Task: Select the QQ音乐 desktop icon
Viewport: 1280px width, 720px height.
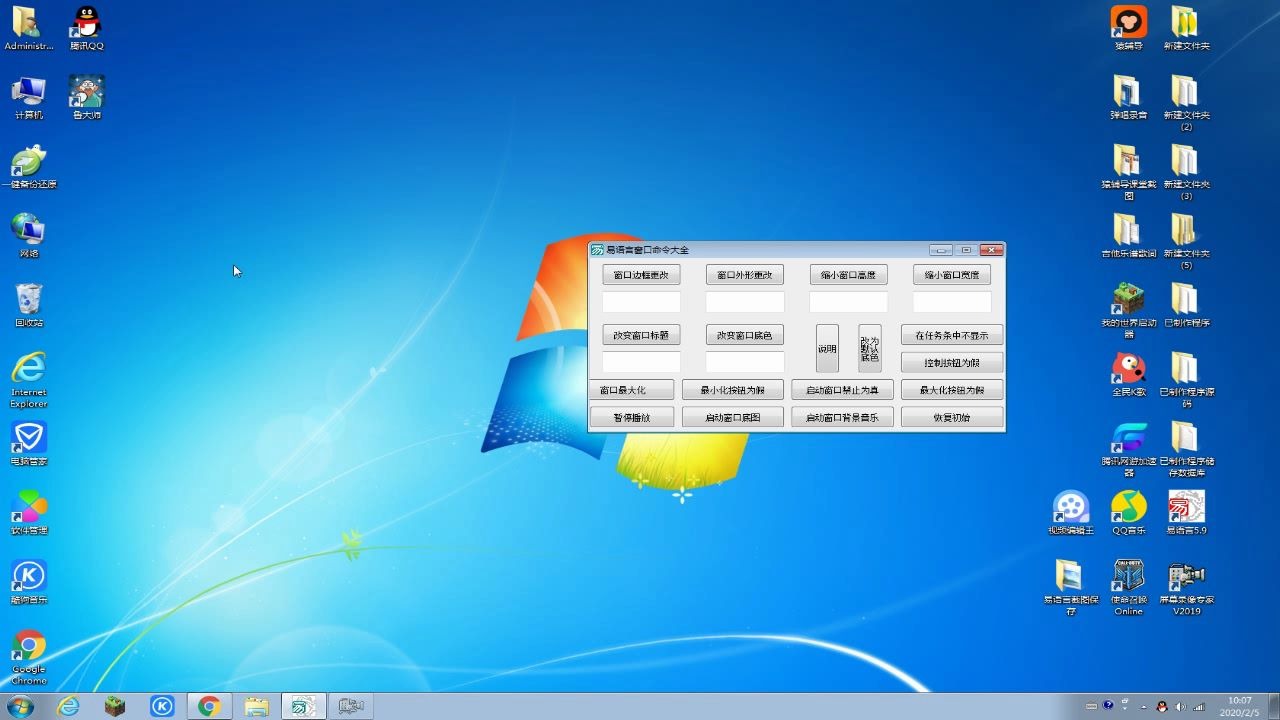Action: (1128, 512)
